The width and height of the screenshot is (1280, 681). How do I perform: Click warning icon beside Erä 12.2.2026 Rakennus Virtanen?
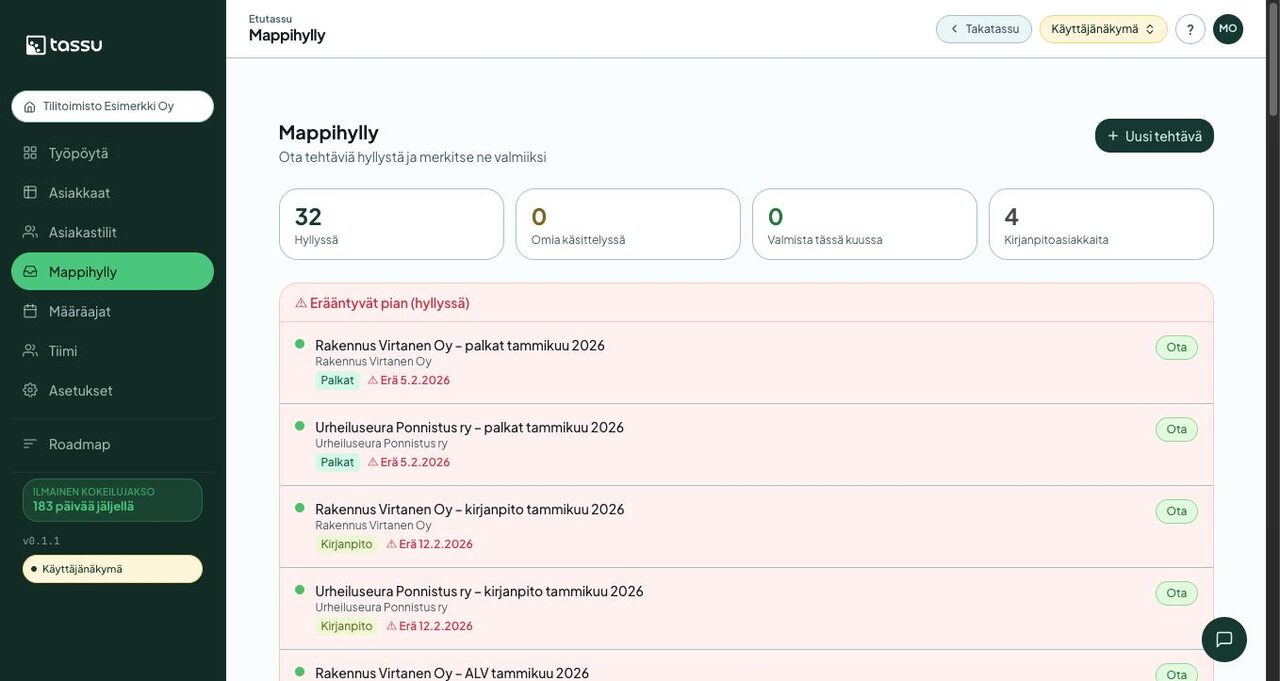(392, 544)
